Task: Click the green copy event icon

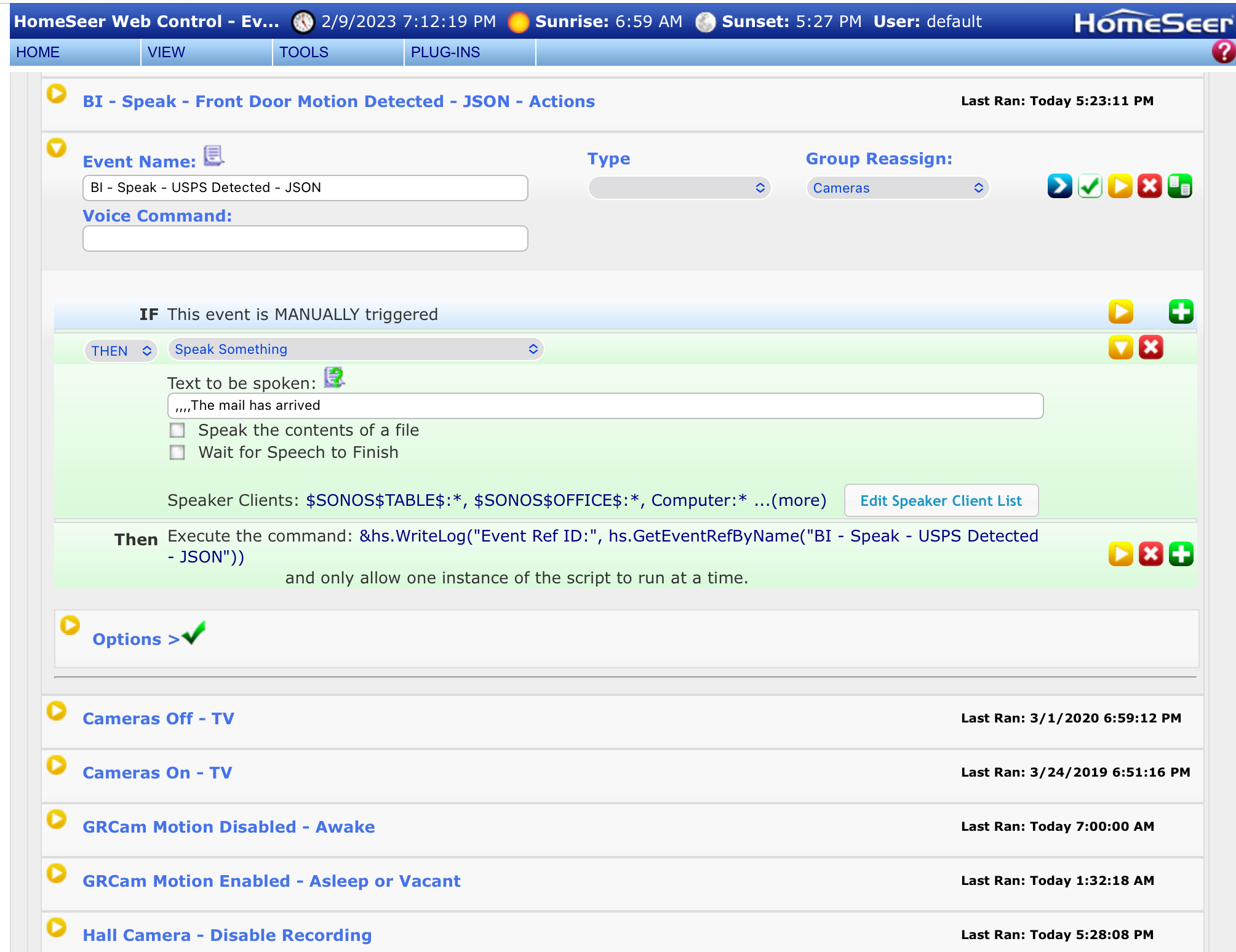Action: (x=1179, y=186)
